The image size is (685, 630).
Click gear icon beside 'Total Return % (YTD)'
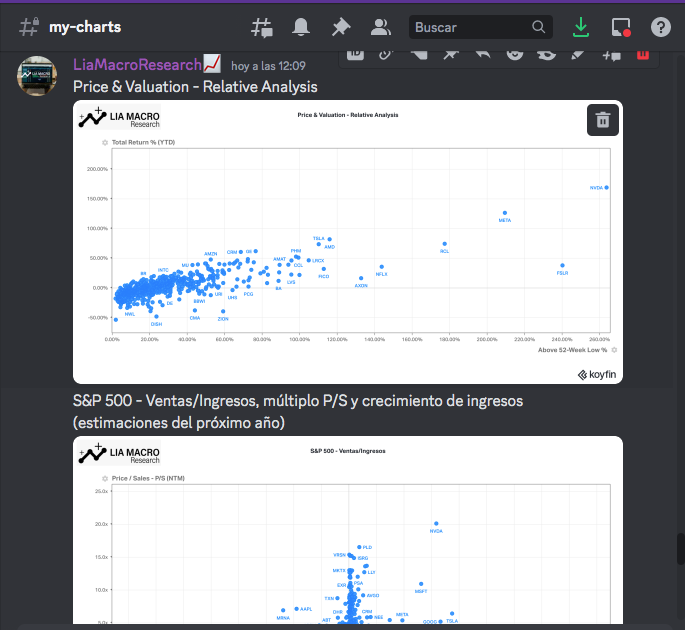105,142
